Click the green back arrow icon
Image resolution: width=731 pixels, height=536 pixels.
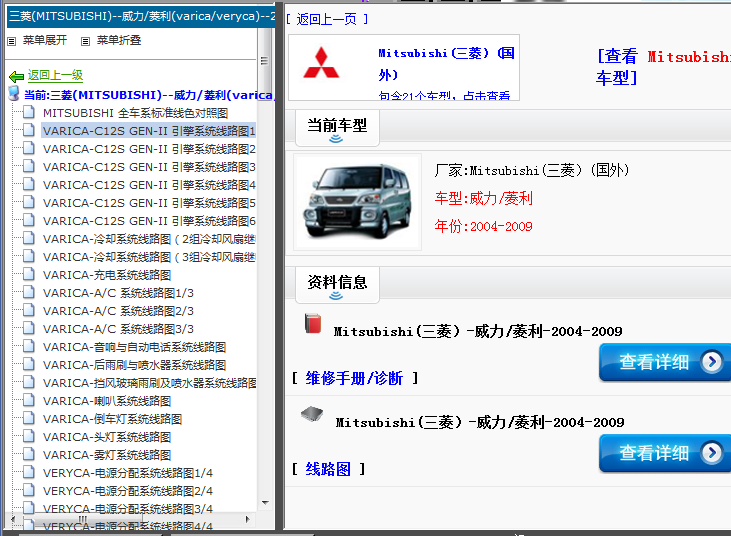click(x=16, y=76)
